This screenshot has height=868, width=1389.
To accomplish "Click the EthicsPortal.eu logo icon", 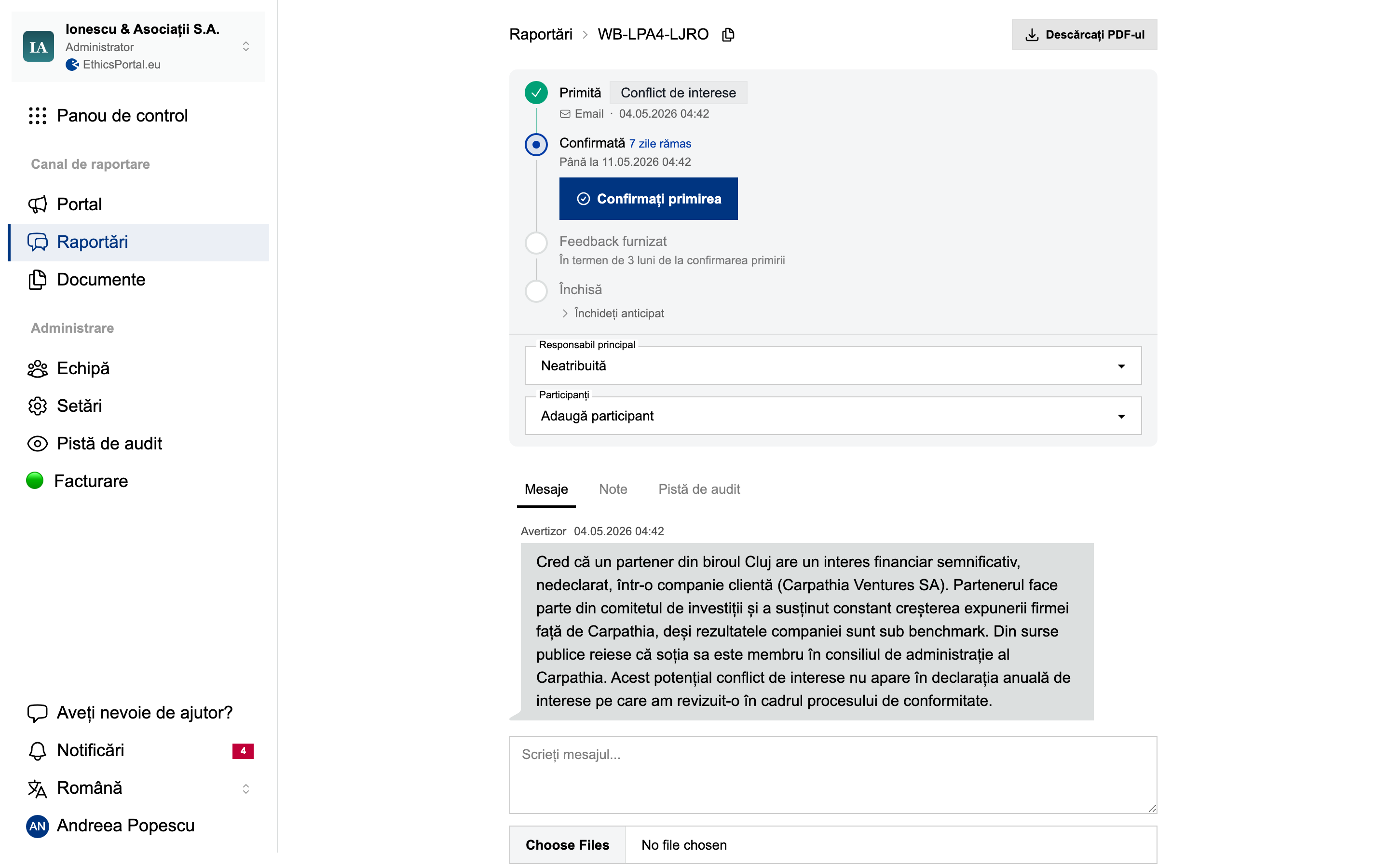I will pyautogui.click(x=72, y=64).
